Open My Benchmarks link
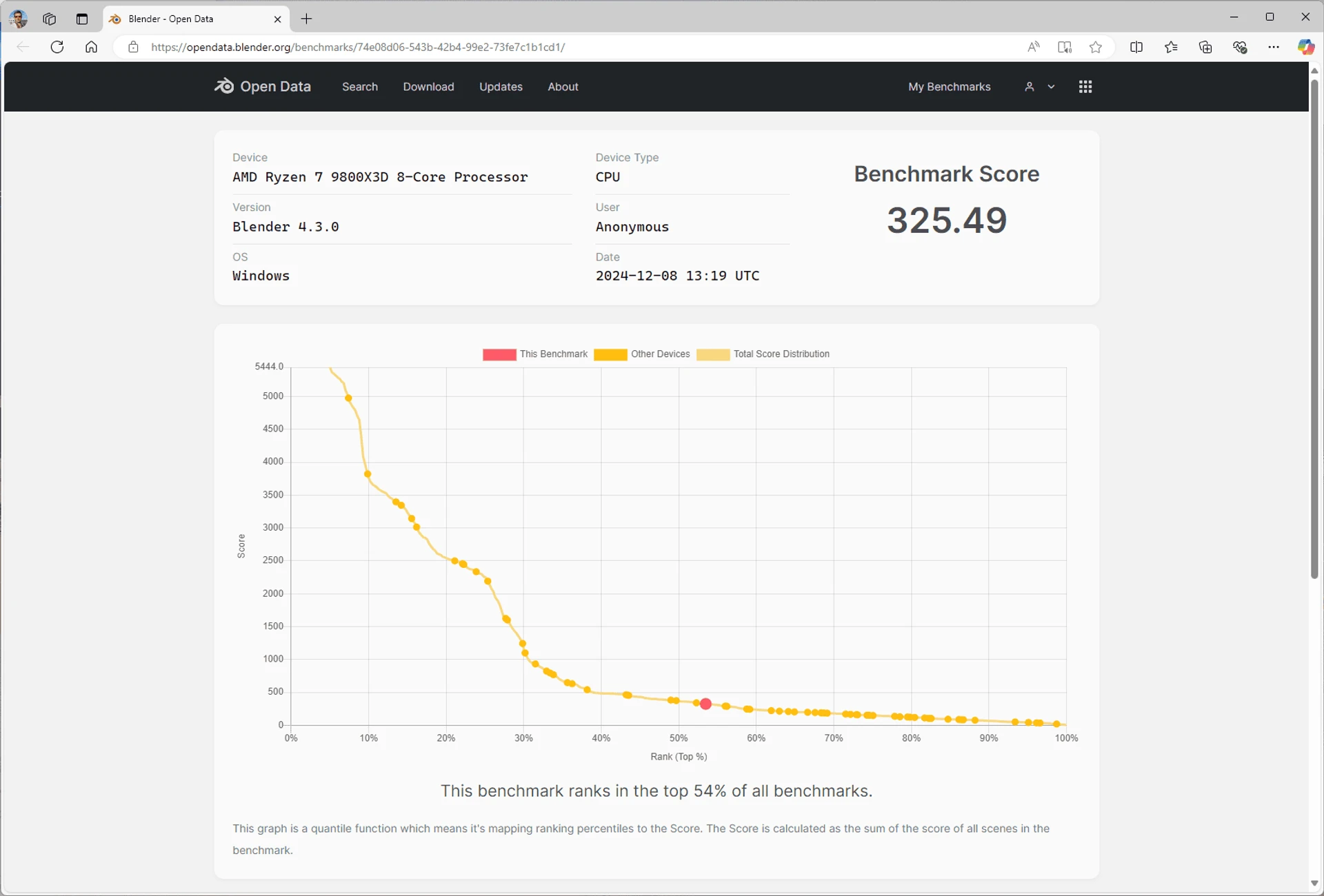 [949, 86]
